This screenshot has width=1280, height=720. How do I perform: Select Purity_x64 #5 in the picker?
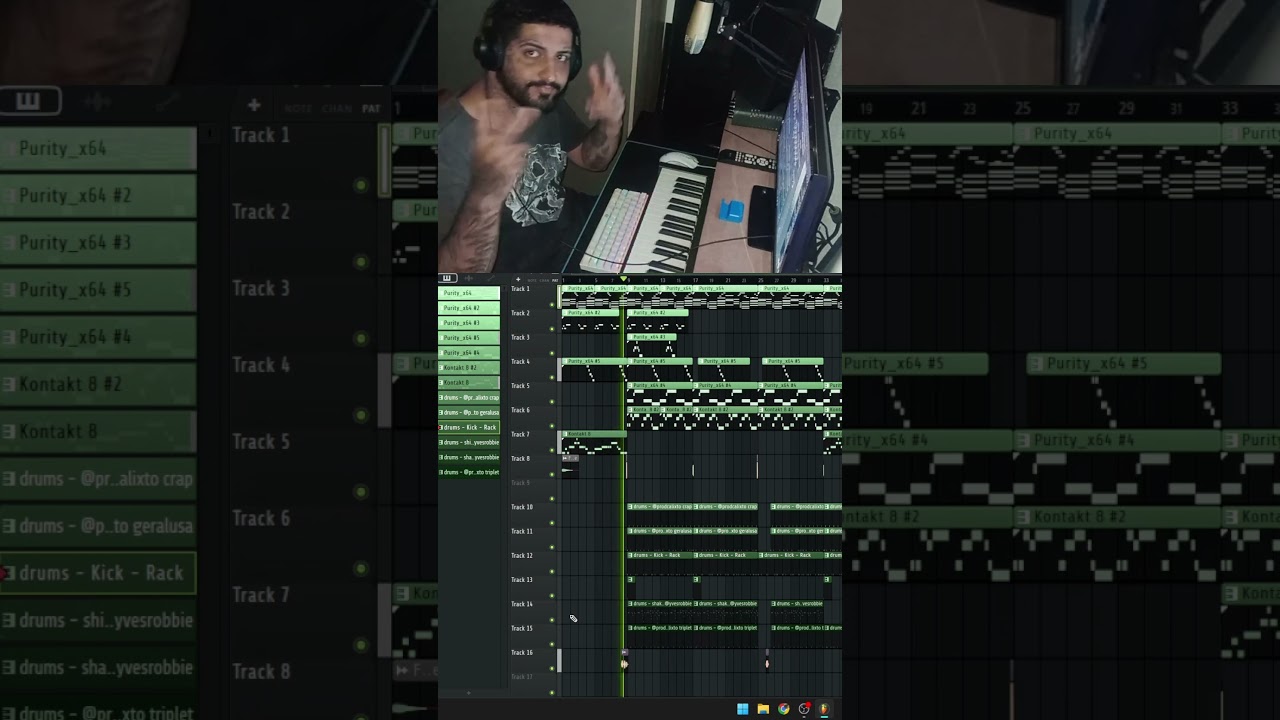pos(469,338)
